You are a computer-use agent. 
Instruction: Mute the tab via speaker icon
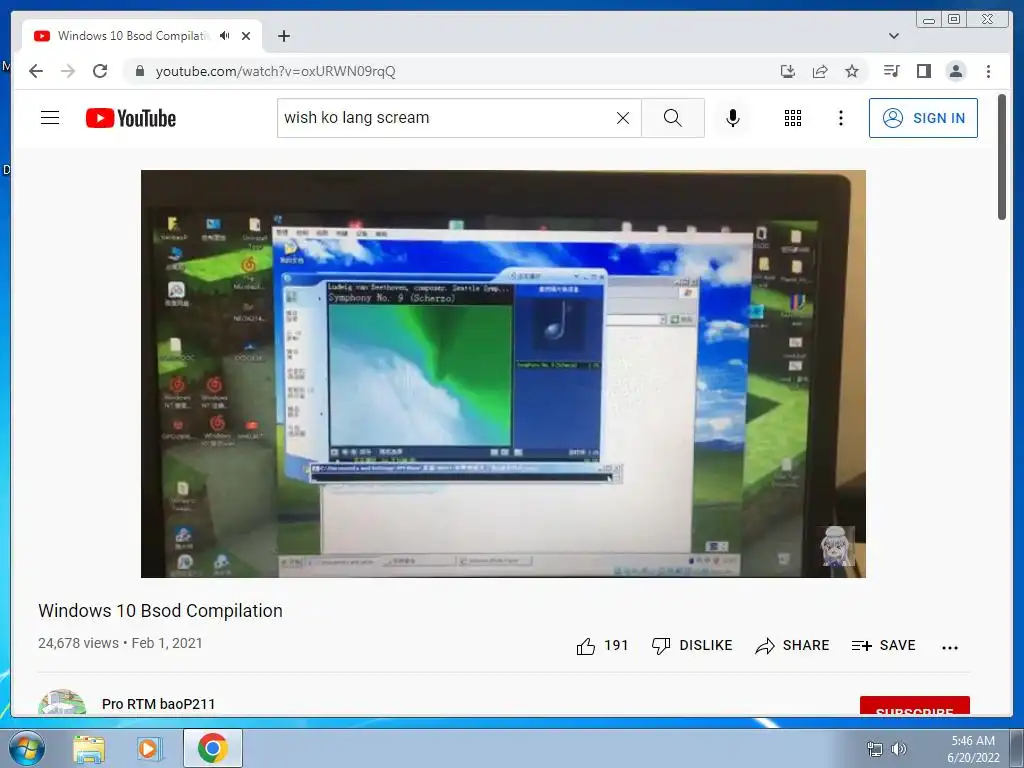click(225, 36)
